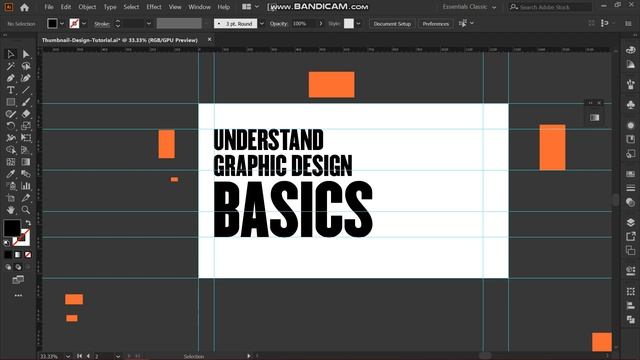
Task: Set paint mode to Gradient
Action: coord(18,255)
